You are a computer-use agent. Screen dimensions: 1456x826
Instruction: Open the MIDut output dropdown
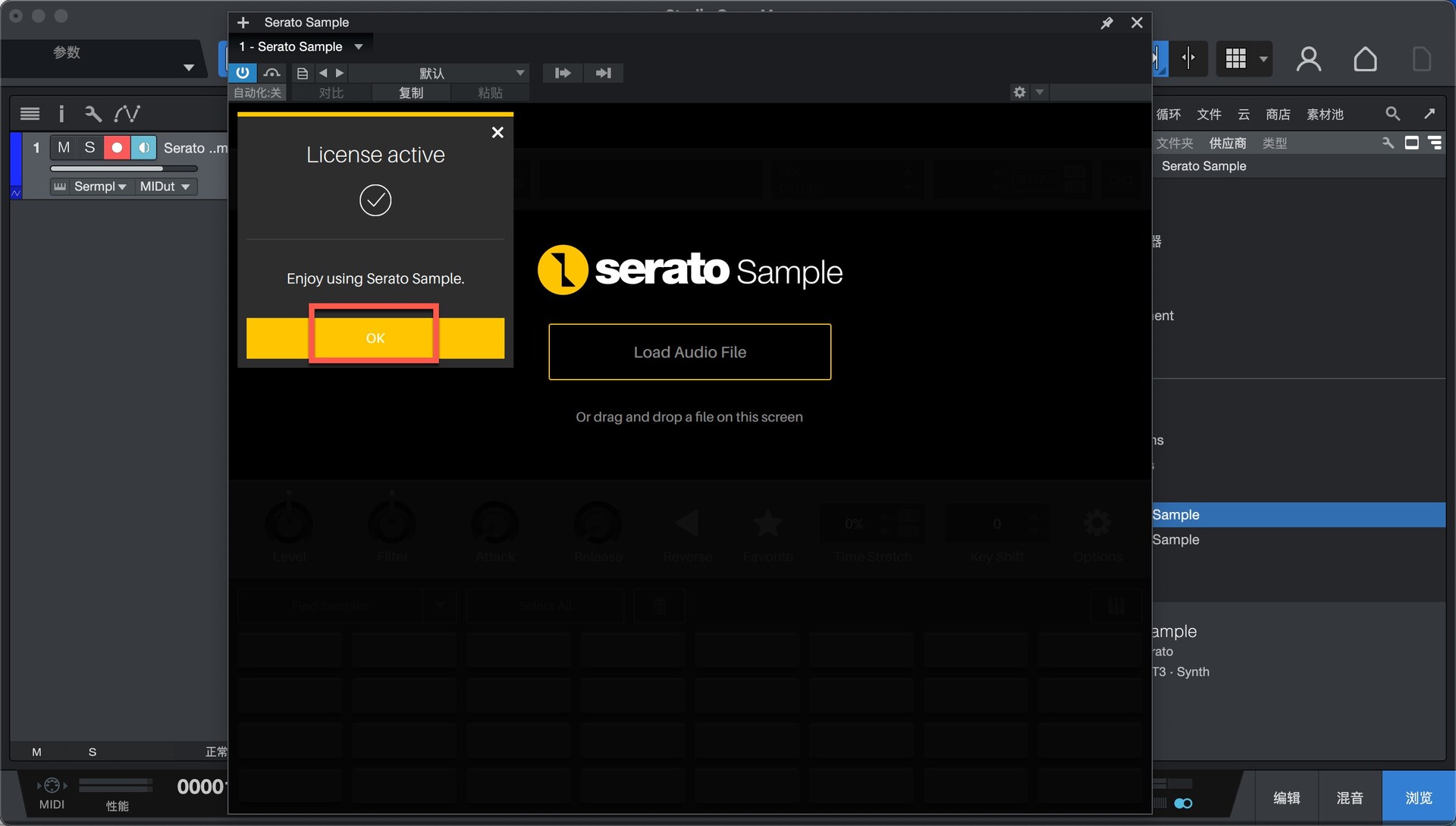pos(165,187)
